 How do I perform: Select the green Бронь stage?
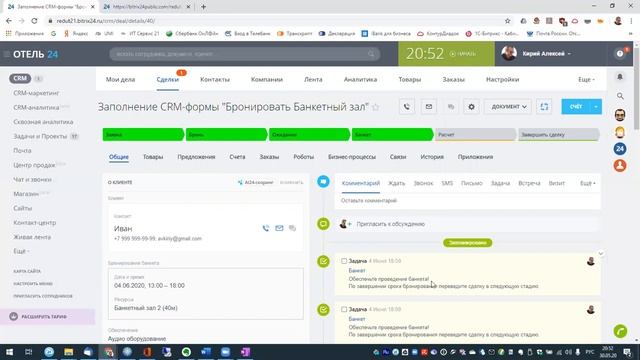226,134
